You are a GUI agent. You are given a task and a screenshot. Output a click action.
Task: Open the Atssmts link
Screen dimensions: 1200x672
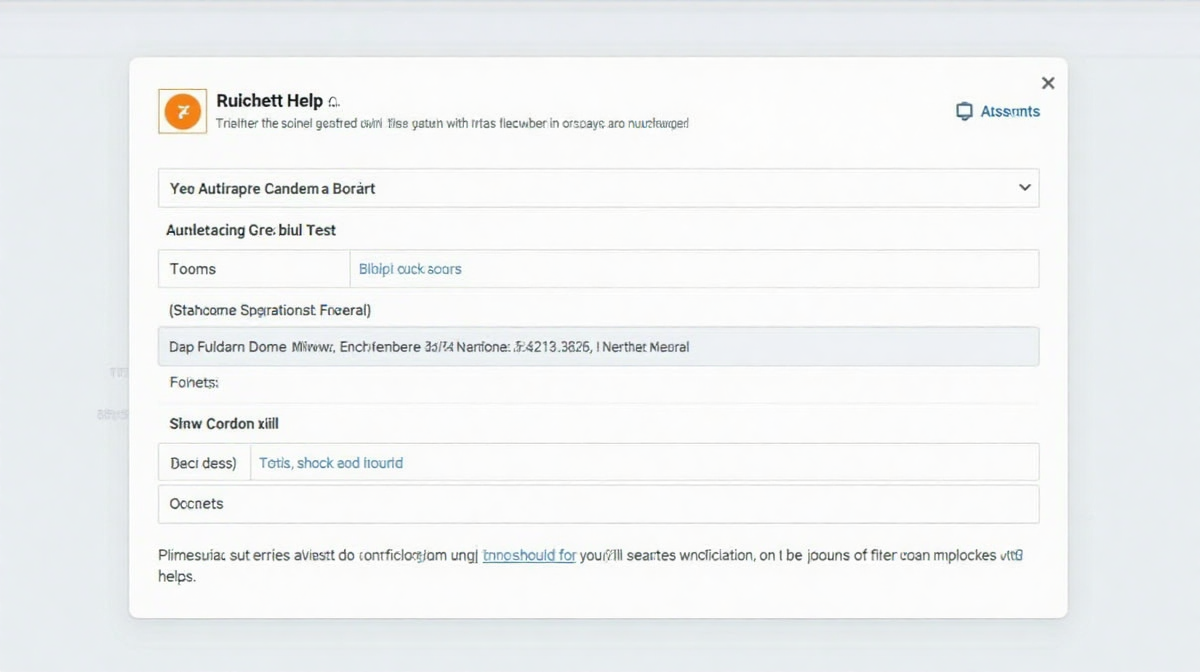(1009, 112)
